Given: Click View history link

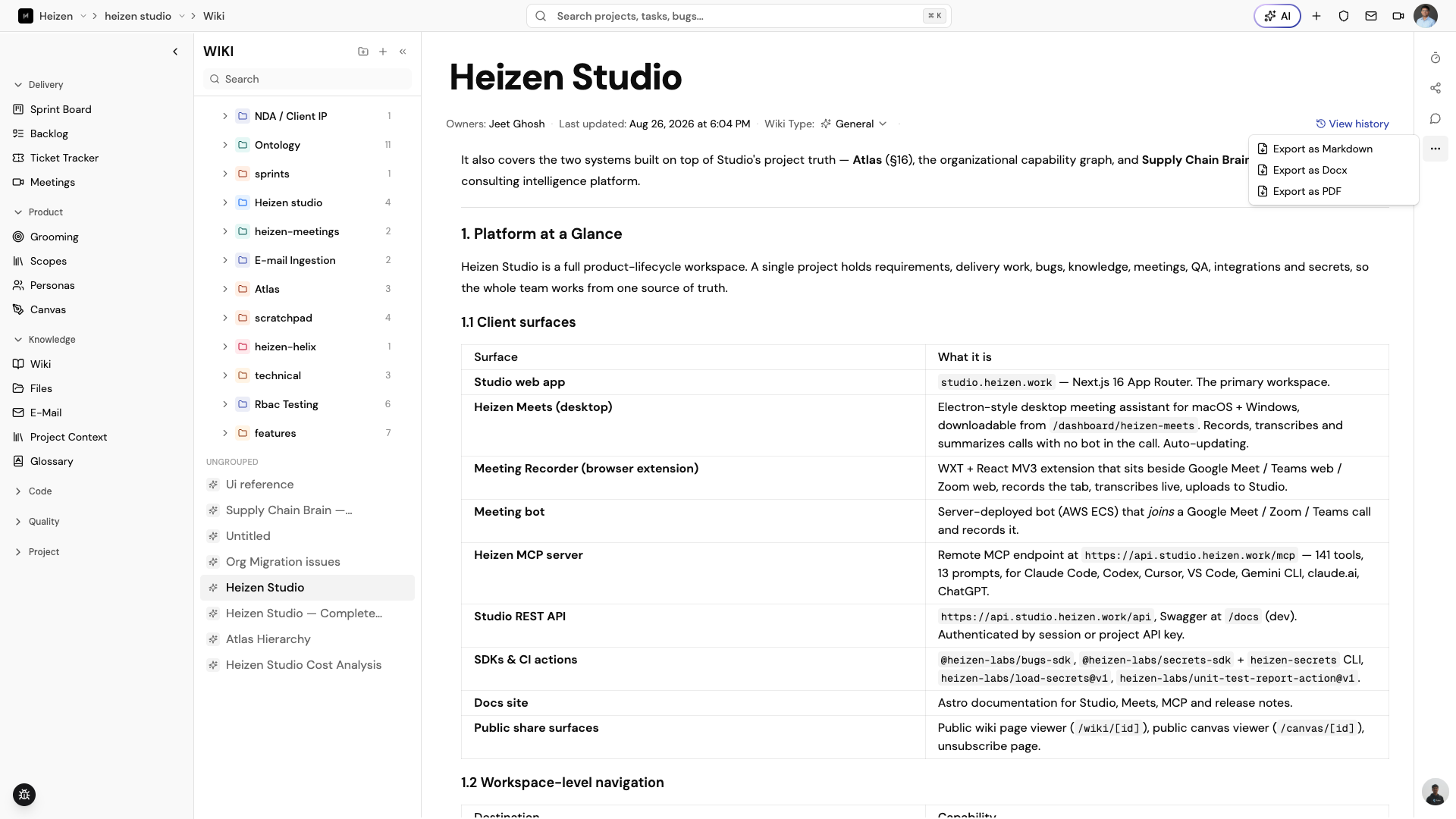Looking at the screenshot, I should point(1352,124).
